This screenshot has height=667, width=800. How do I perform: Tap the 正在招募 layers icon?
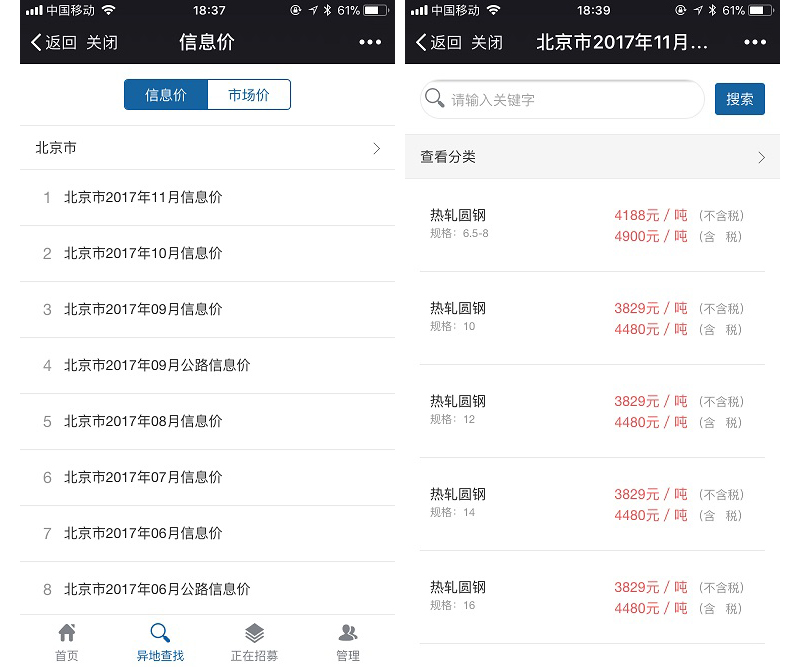(x=254, y=633)
